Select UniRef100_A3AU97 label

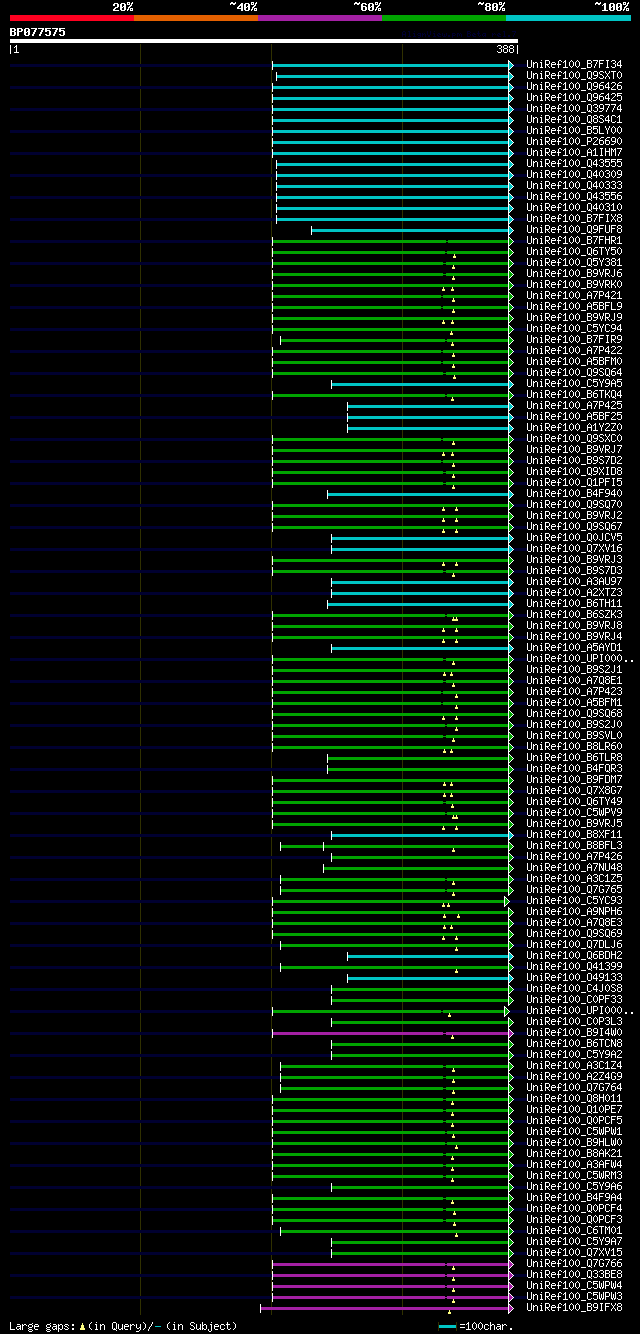coord(574,582)
